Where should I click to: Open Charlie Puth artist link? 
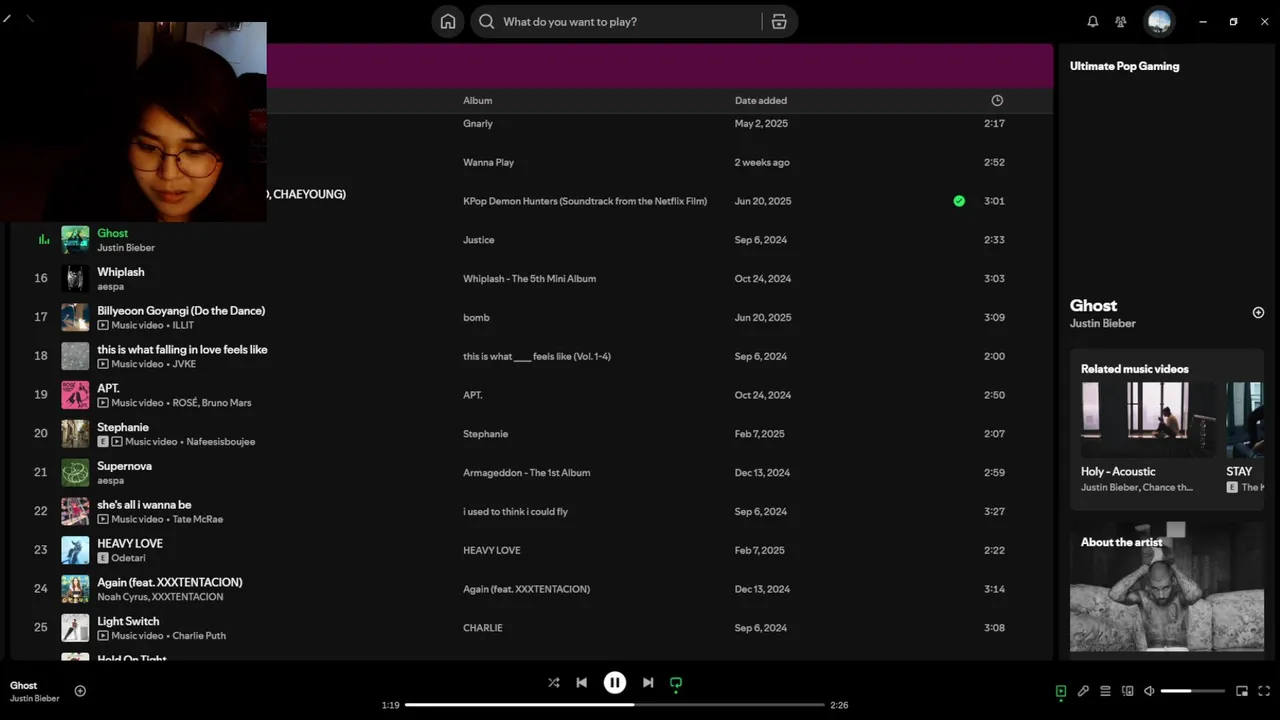[x=199, y=636]
